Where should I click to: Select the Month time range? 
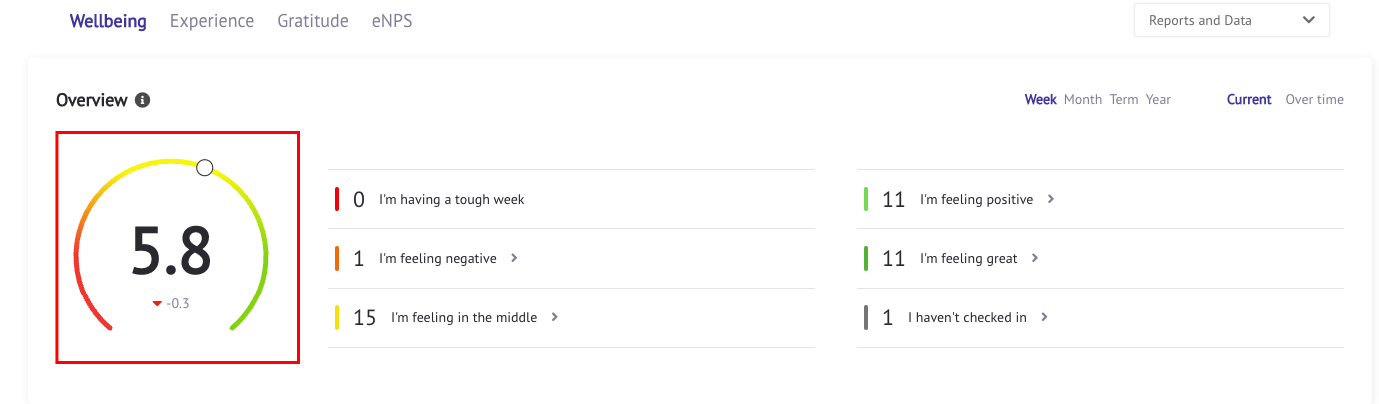tap(1083, 100)
